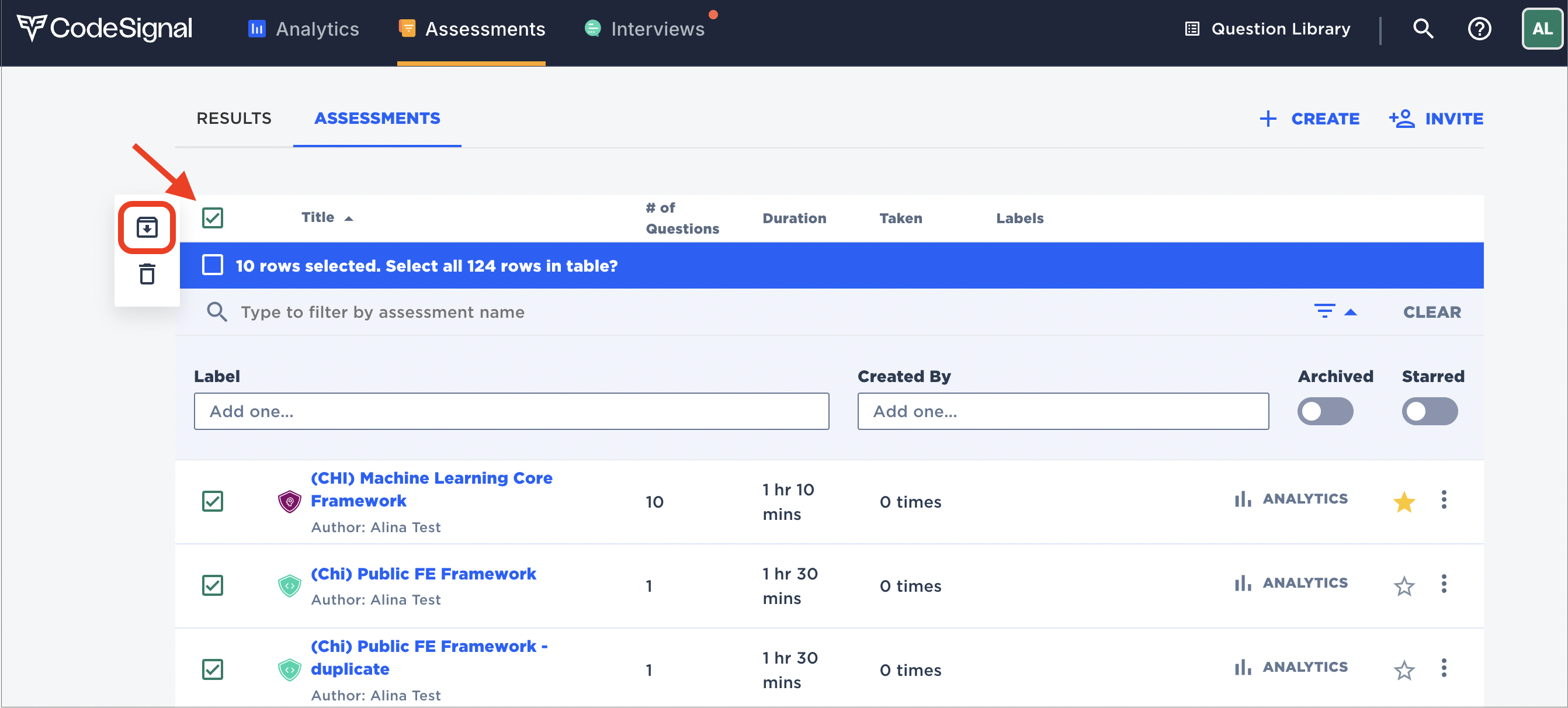Click the trash delete icon

147,274
